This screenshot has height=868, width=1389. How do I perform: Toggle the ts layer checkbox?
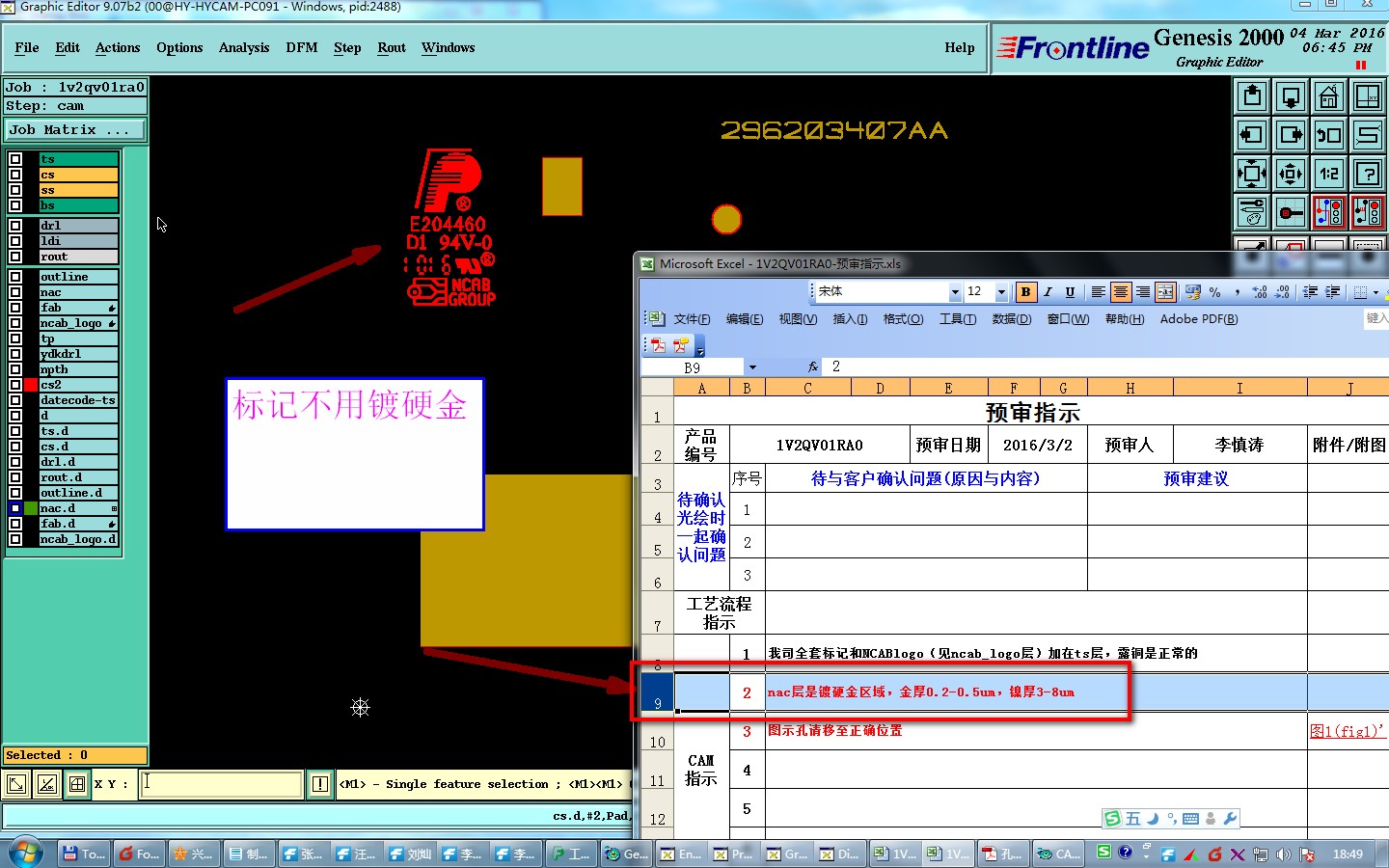click(x=15, y=159)
